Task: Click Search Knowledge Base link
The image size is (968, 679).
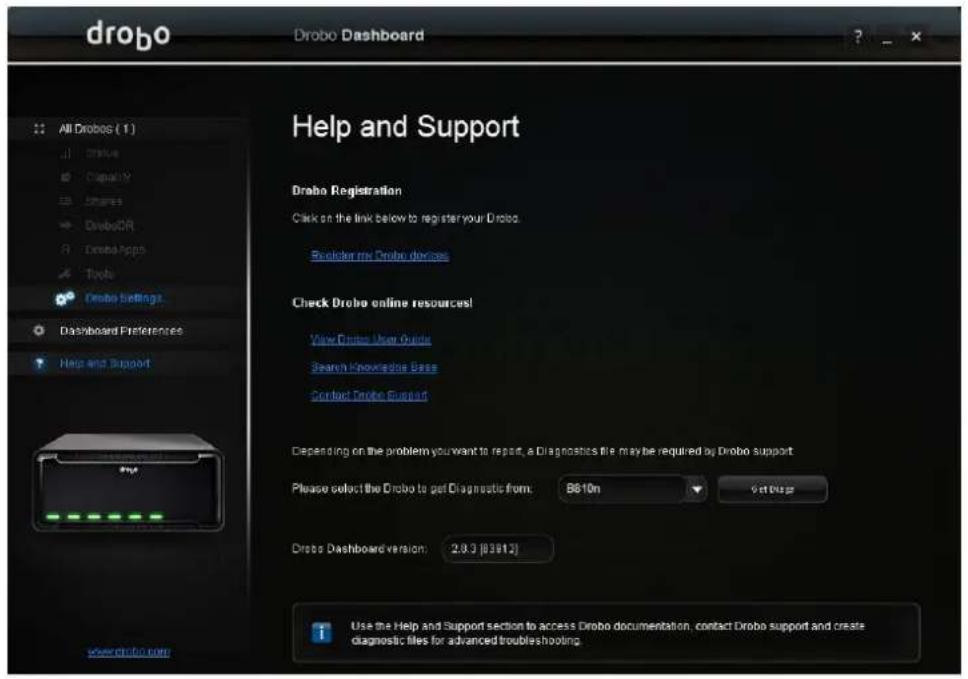Action: coord(374,367)
